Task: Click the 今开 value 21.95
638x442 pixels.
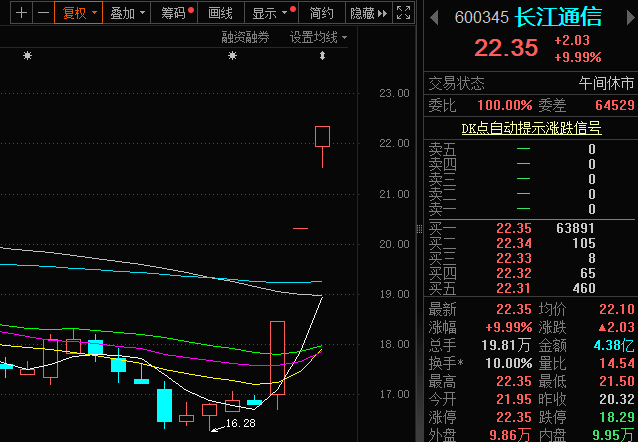Action: tap(514, 399)
